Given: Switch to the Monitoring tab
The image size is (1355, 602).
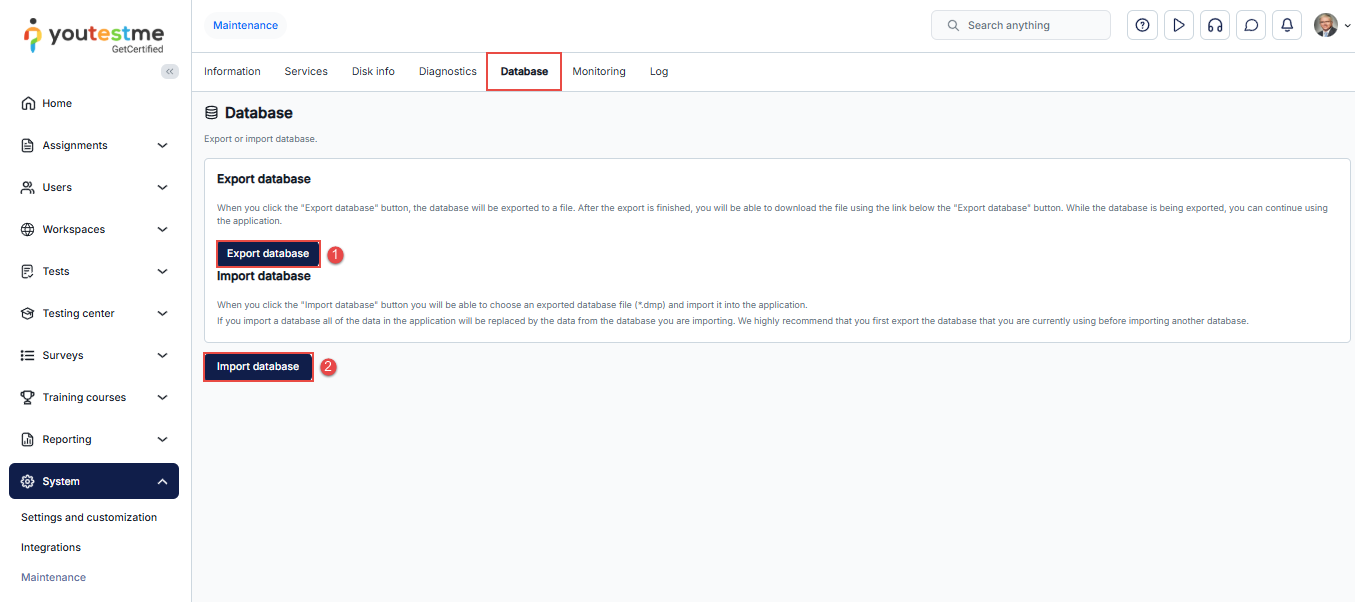Looking at the screenshot, I should 598,71.
